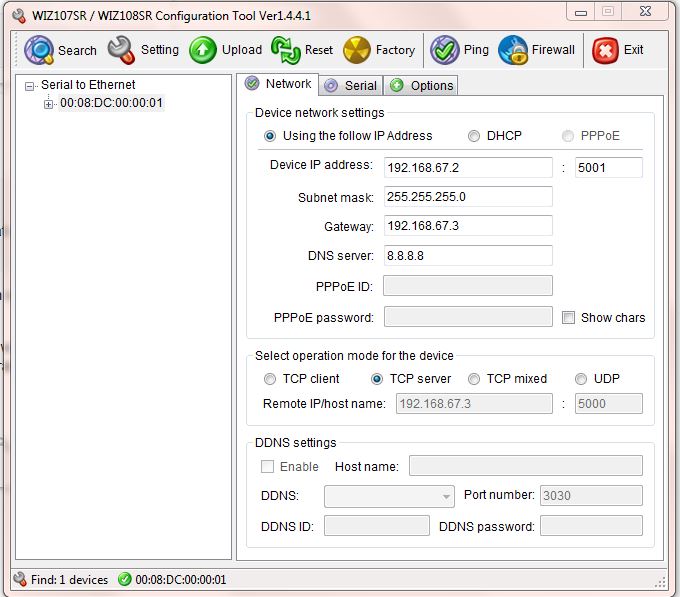Minimize the Configuration Tool window
The width and height of the screenshot is (680, 597).
581,12
